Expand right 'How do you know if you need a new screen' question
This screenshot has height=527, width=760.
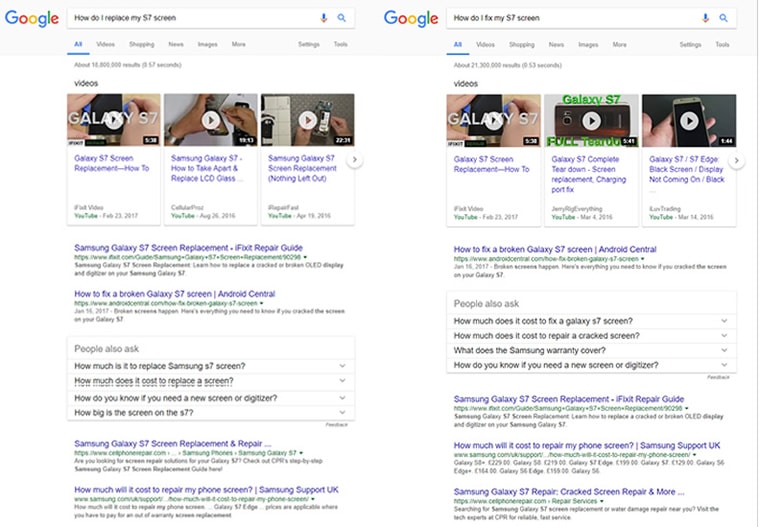tap(591, 365)
